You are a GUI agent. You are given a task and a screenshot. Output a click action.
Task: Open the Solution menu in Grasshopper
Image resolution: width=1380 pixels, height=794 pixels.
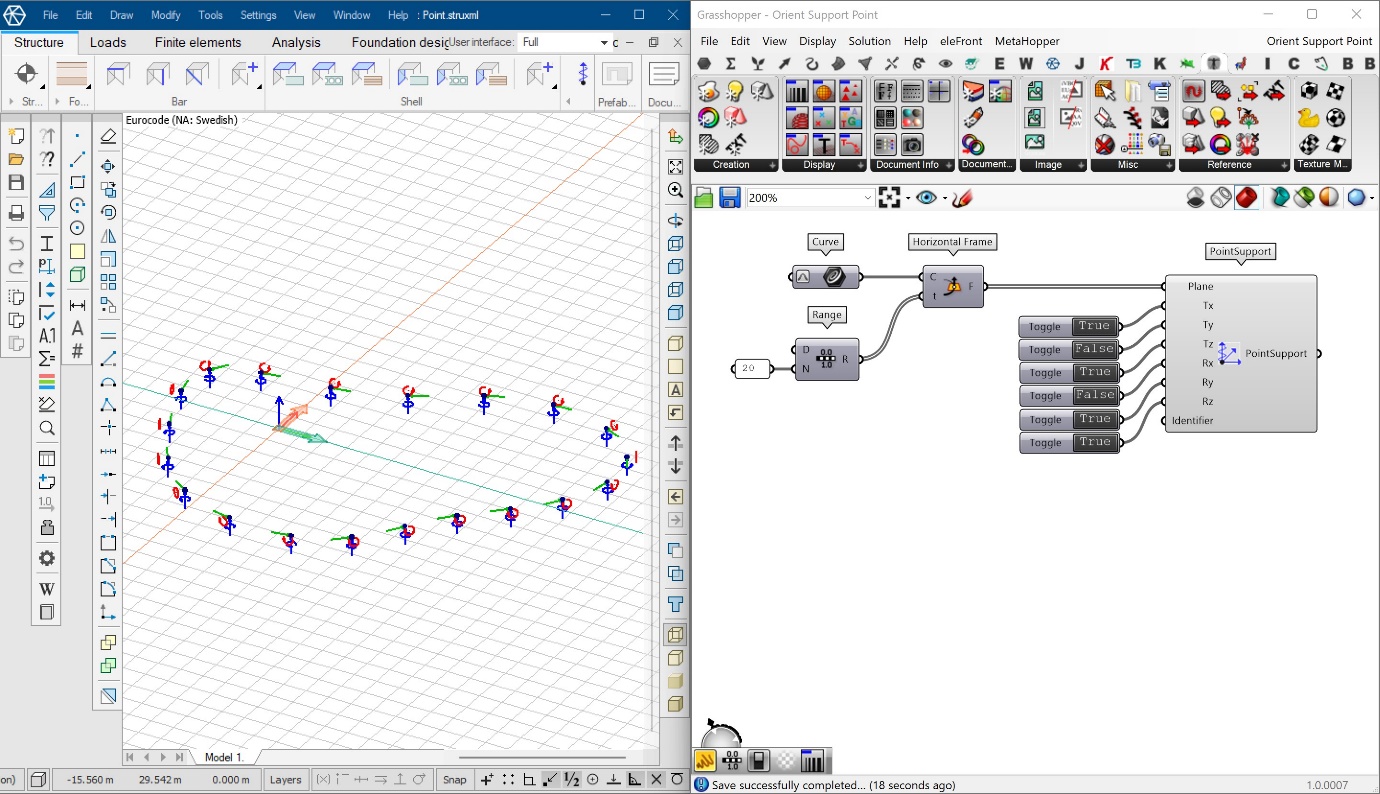(x=869, y=41)
